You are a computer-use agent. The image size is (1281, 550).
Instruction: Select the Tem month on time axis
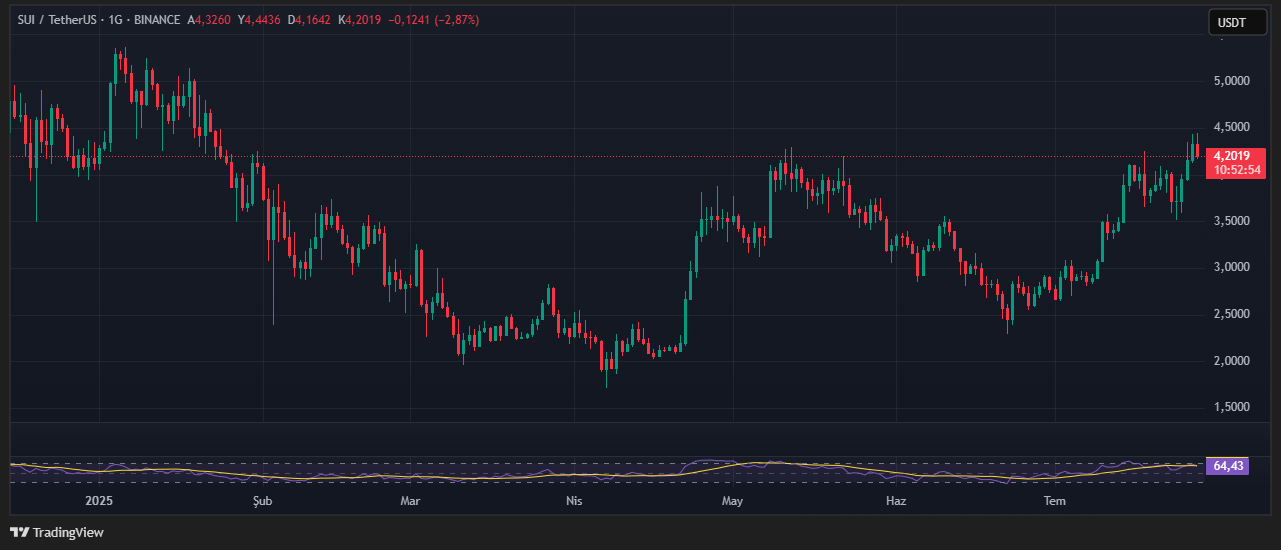tap(1054, 500)
